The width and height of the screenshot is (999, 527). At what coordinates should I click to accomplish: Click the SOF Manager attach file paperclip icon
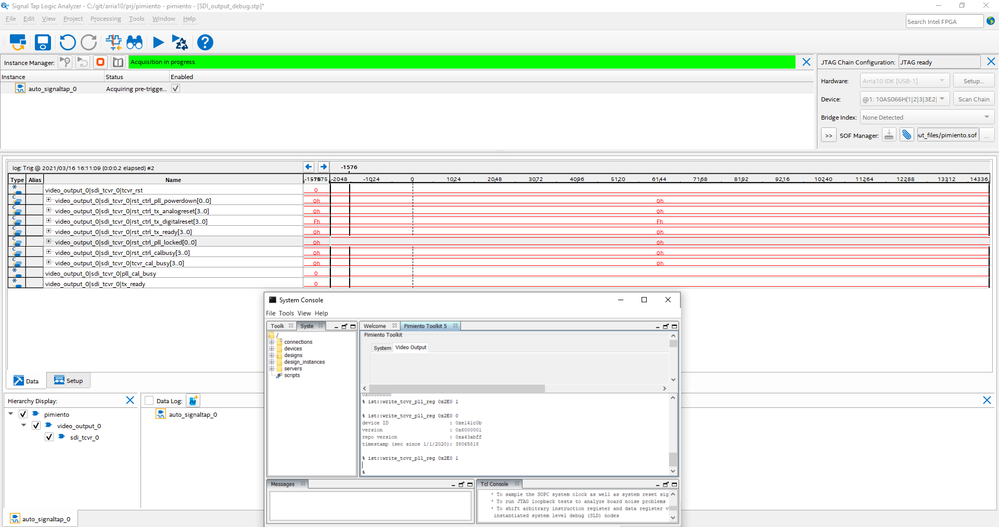(x=906, y=135)
